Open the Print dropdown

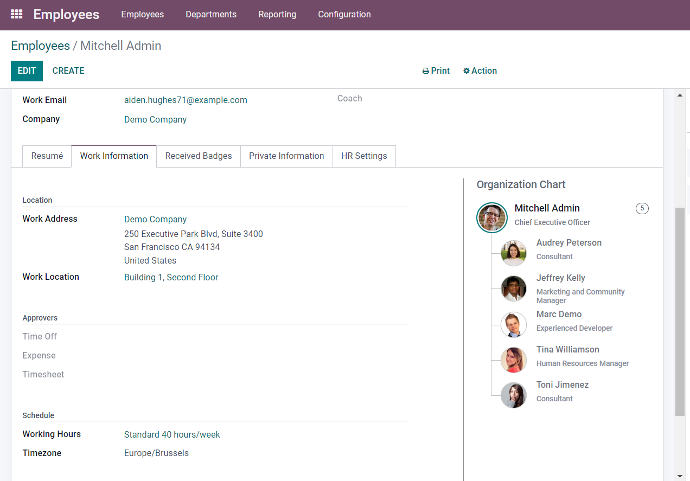click(436, 71)
